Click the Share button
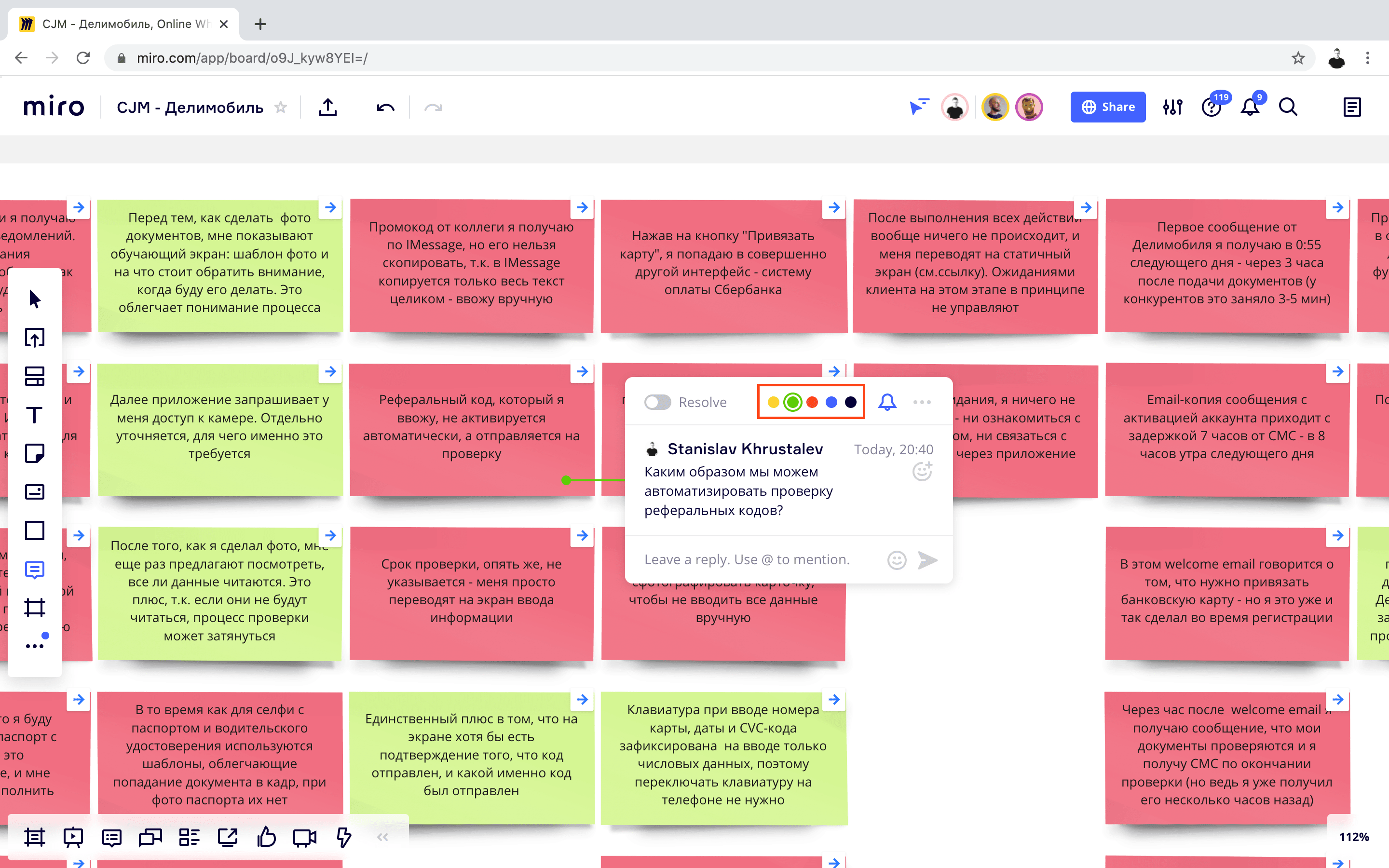This screenshot has width=1389, height=868. click(x=1108, y=108)
